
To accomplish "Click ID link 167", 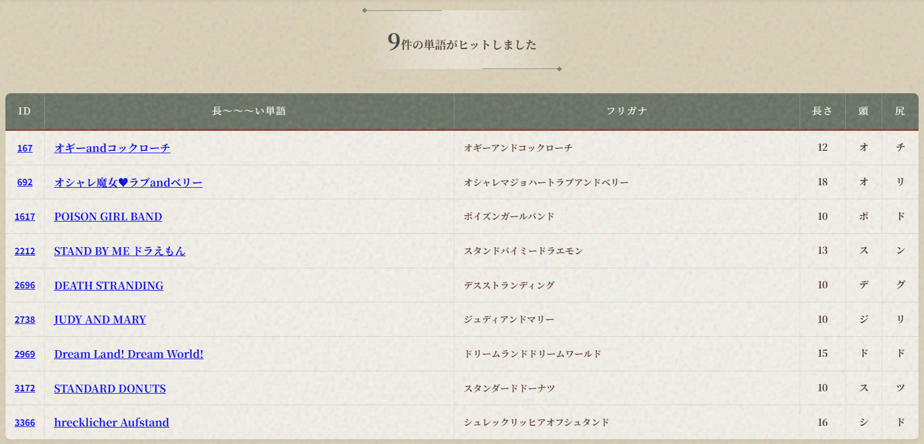I will (24, 148).
